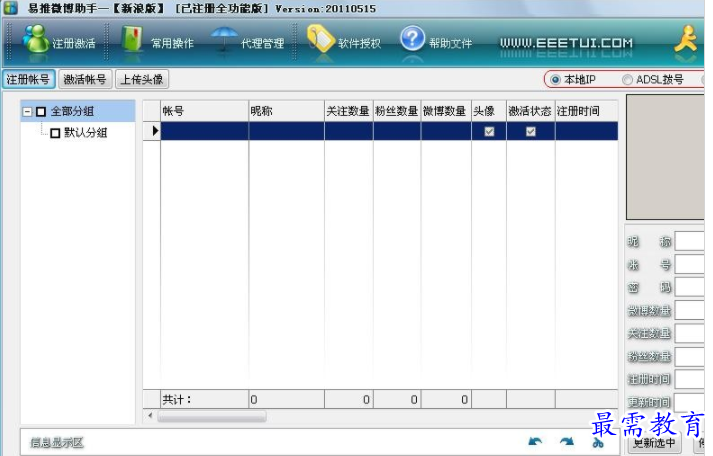Select the 全部分组 tree item

(72, 111)
